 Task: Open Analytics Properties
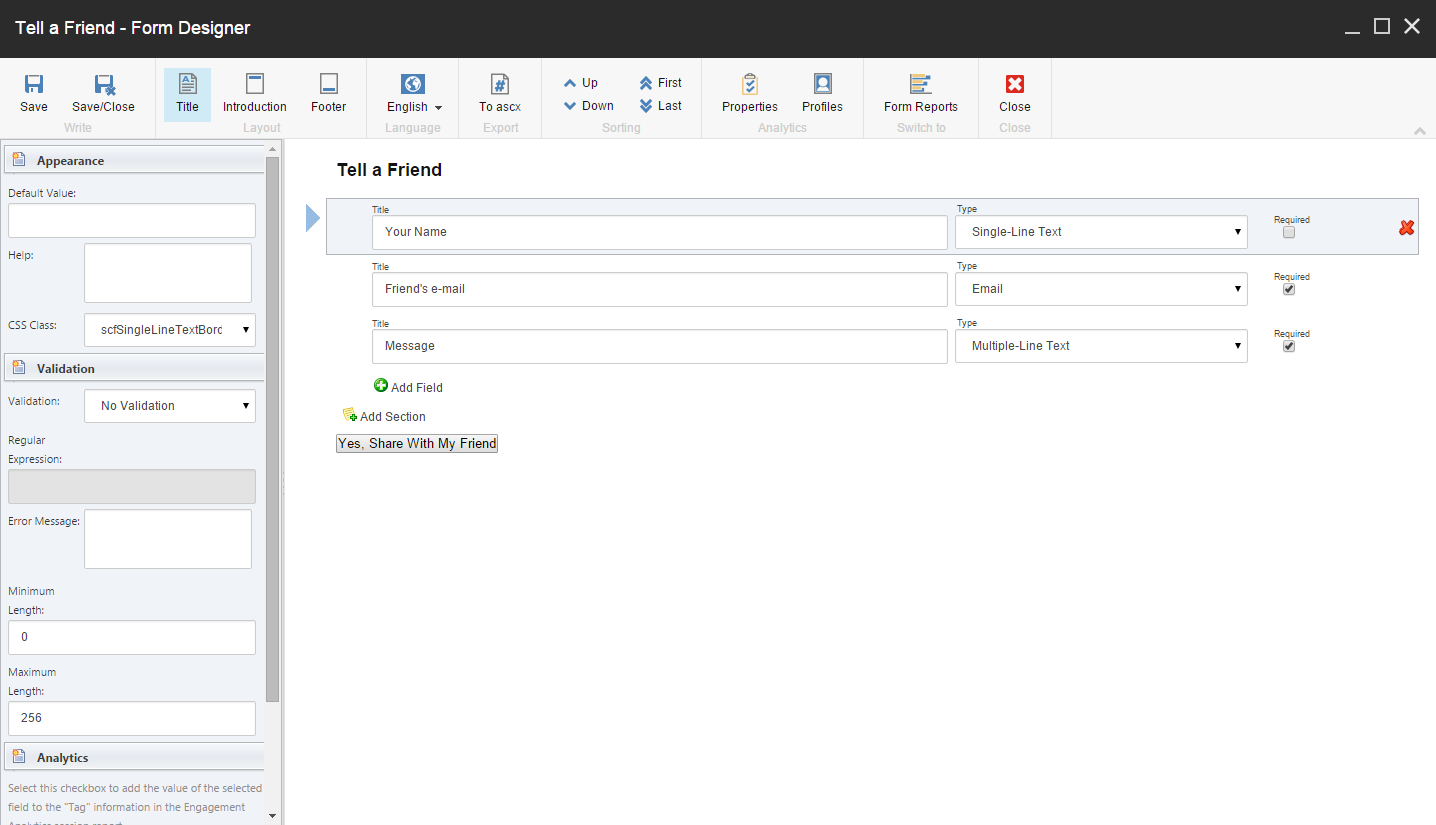(750, 94)
